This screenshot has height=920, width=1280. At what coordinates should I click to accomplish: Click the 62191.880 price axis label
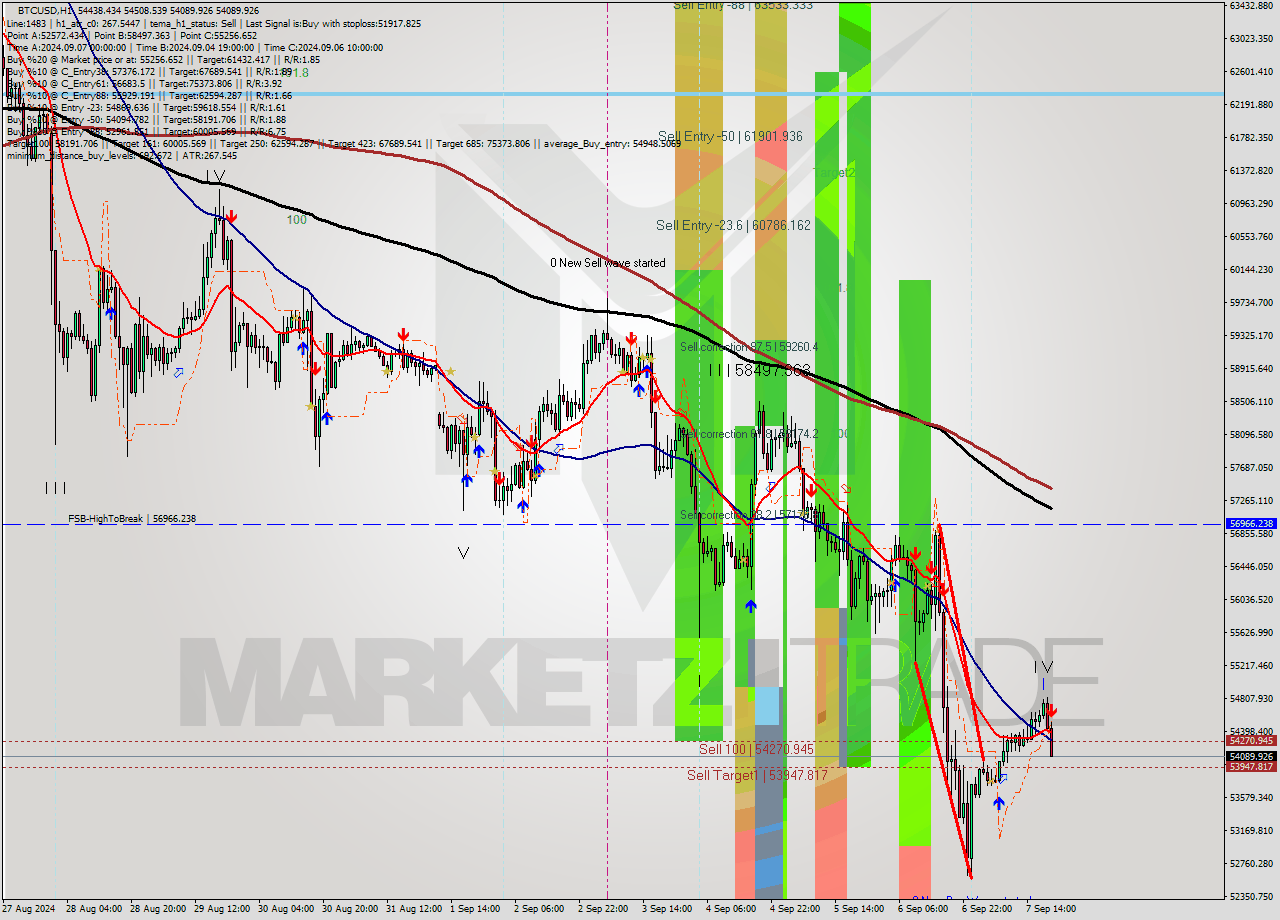[x=1252, y=104]
